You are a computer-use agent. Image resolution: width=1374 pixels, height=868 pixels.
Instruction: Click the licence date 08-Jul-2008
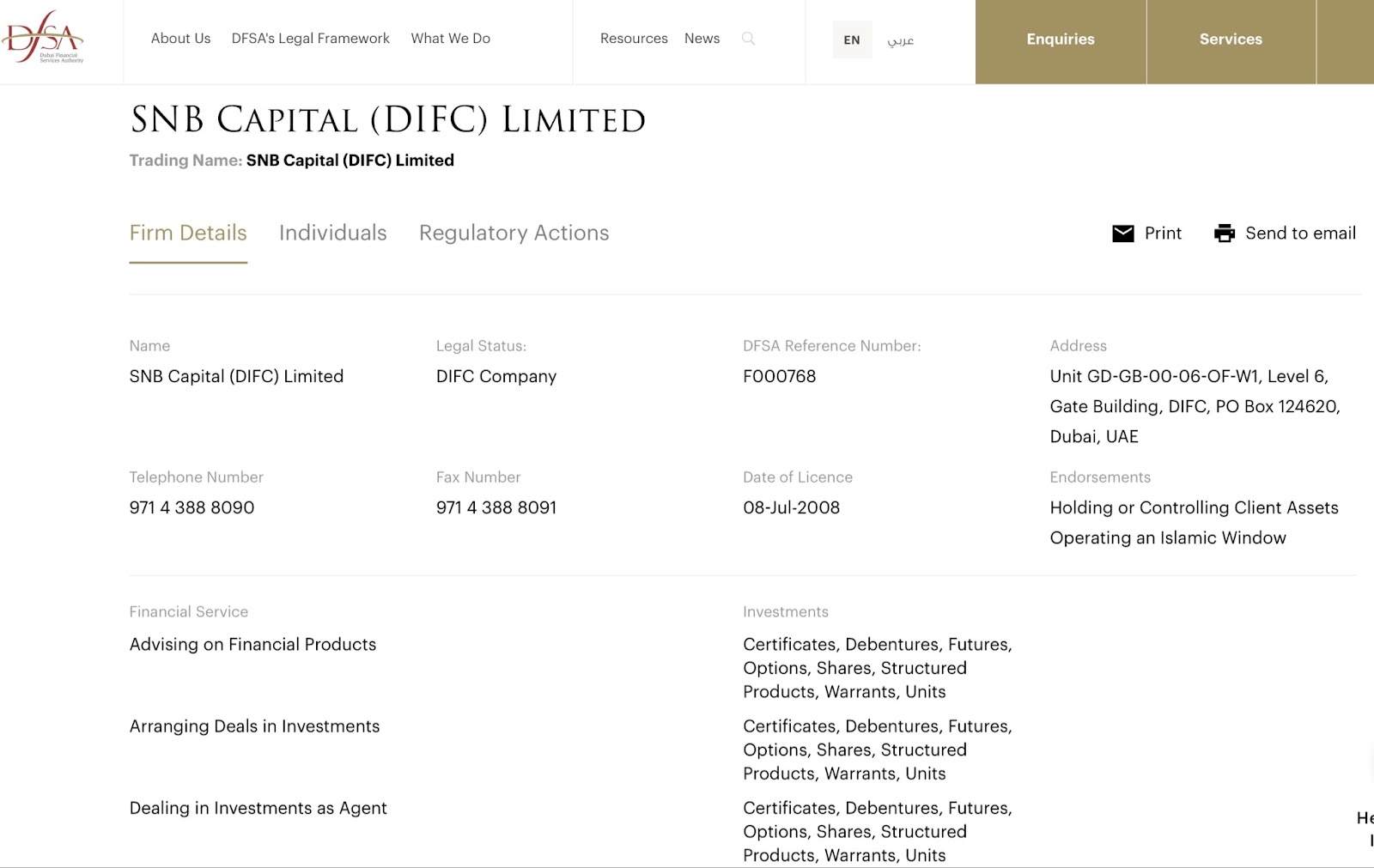coord(791,507)
